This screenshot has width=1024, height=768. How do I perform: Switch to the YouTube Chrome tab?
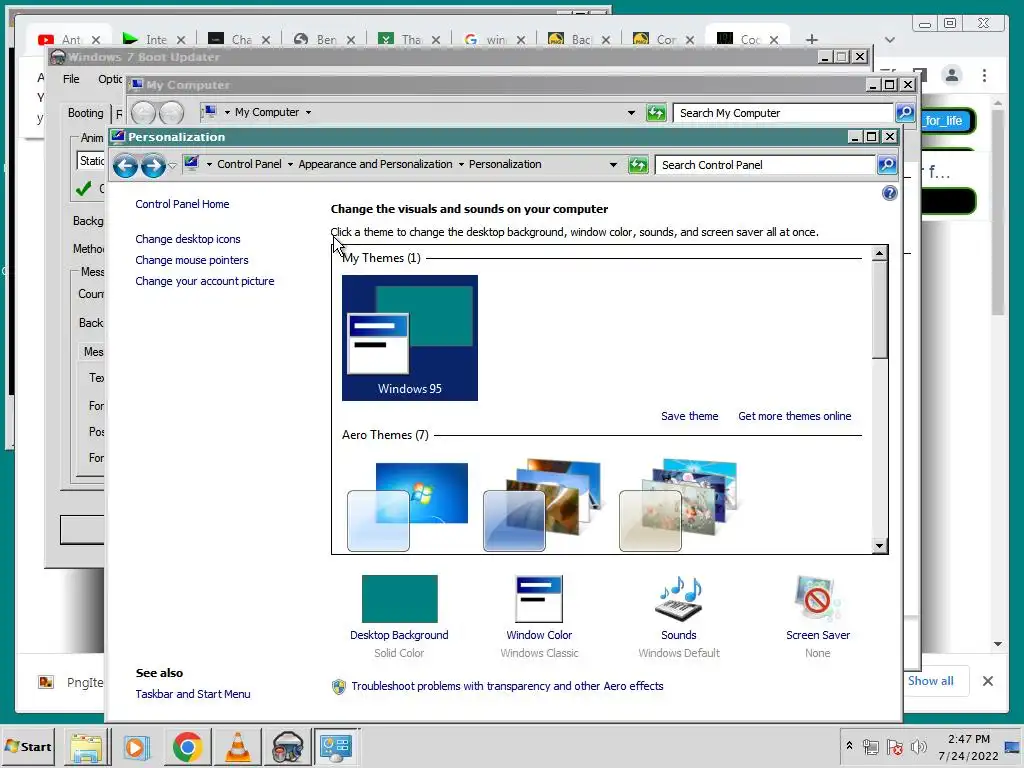click(70, 40)
